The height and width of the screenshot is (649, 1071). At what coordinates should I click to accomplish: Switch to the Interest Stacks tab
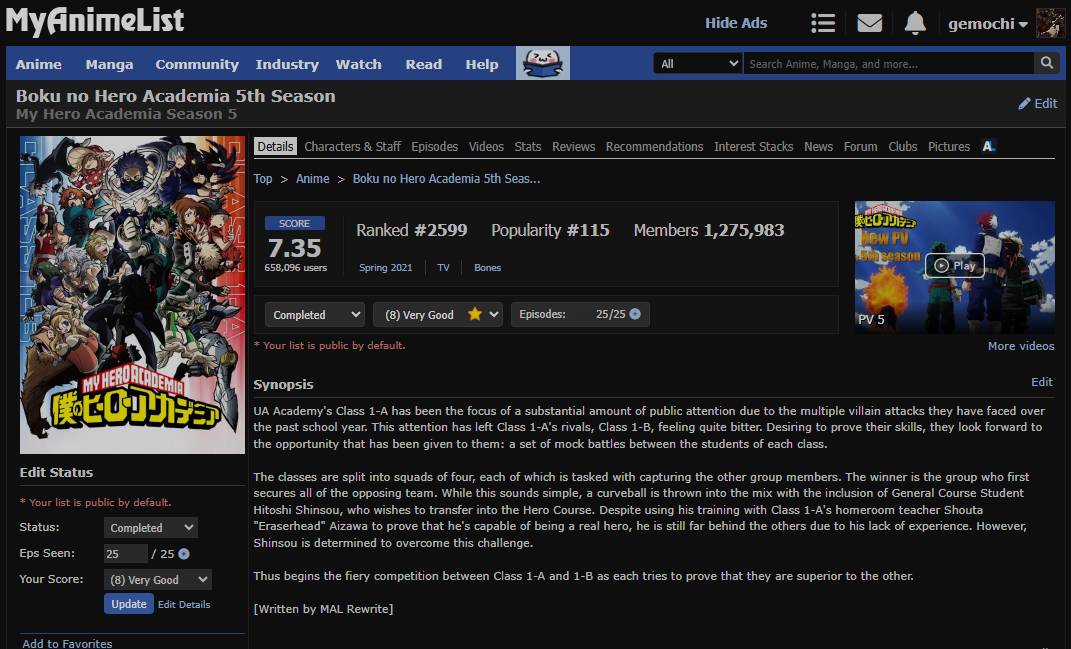753,146
